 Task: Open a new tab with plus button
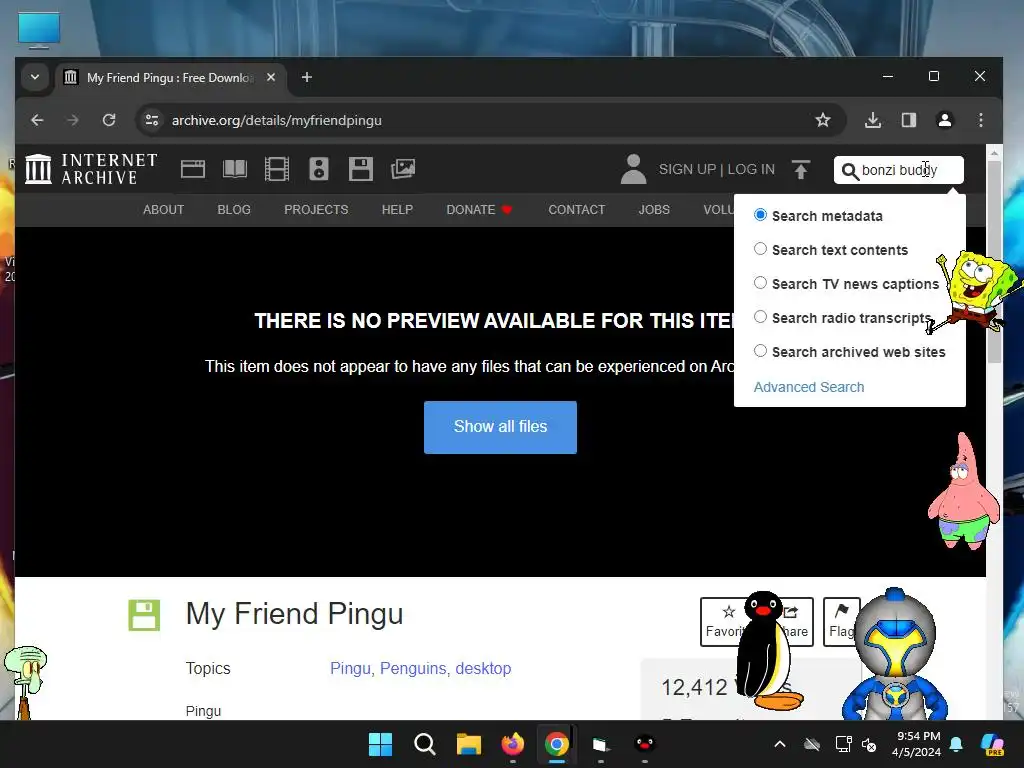coord(306,77)
